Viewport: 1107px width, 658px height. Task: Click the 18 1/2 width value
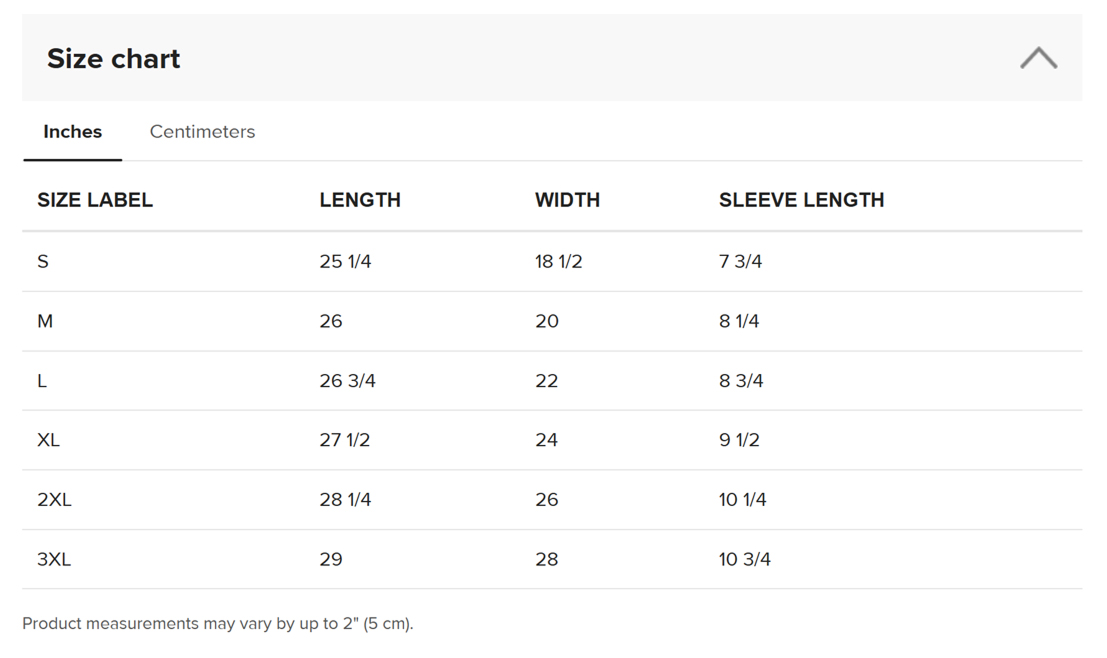[558, 262]
